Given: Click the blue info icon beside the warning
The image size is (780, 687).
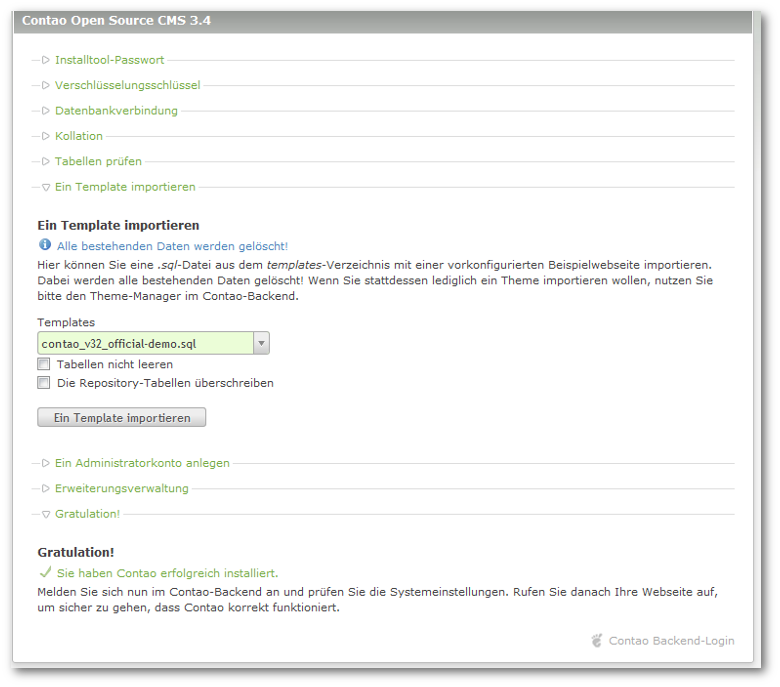Looking at the screenshot, I should coord(45,245).
